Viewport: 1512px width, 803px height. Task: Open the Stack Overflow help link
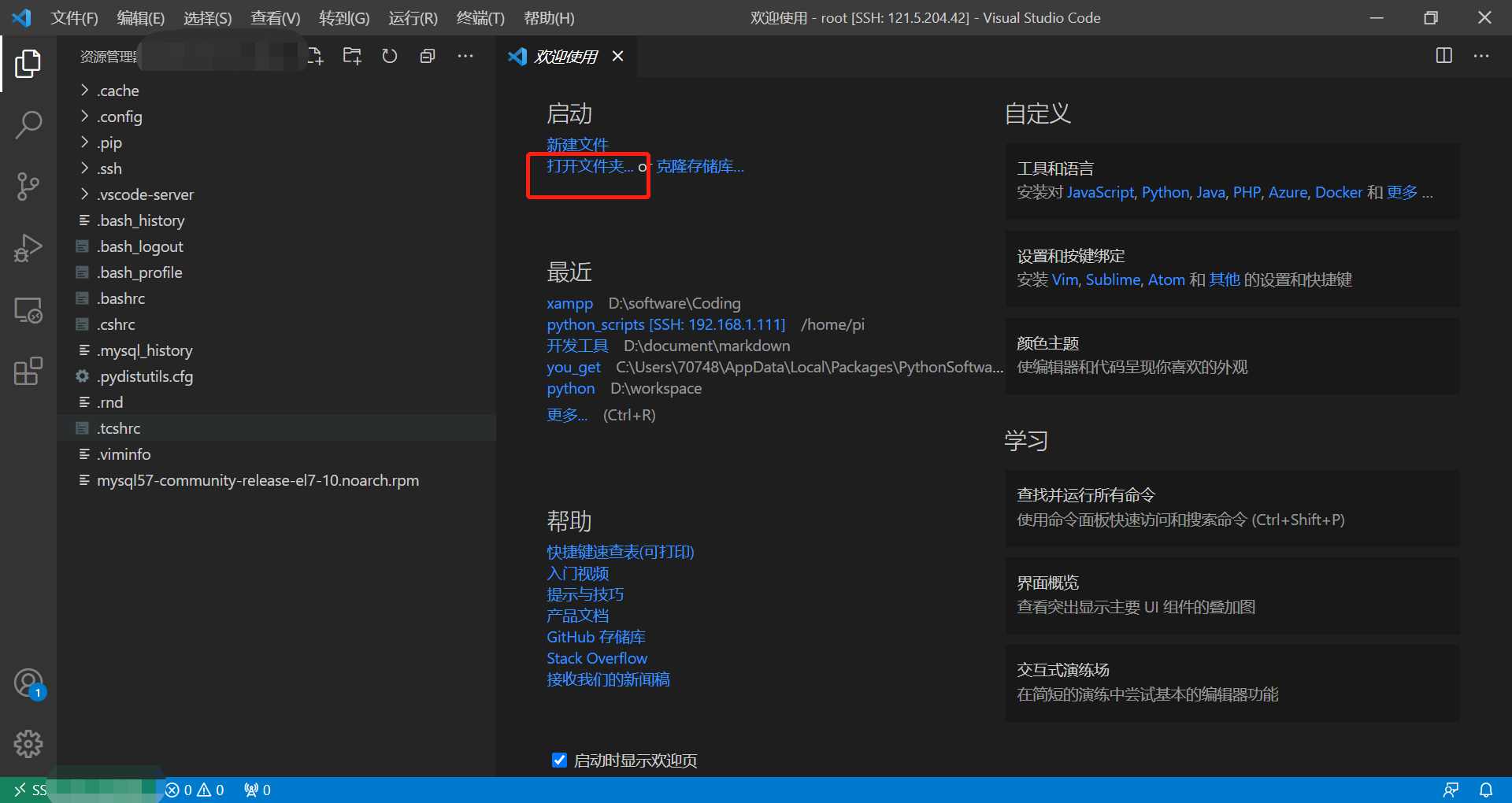pyautogui.click(x=597, y=658)
